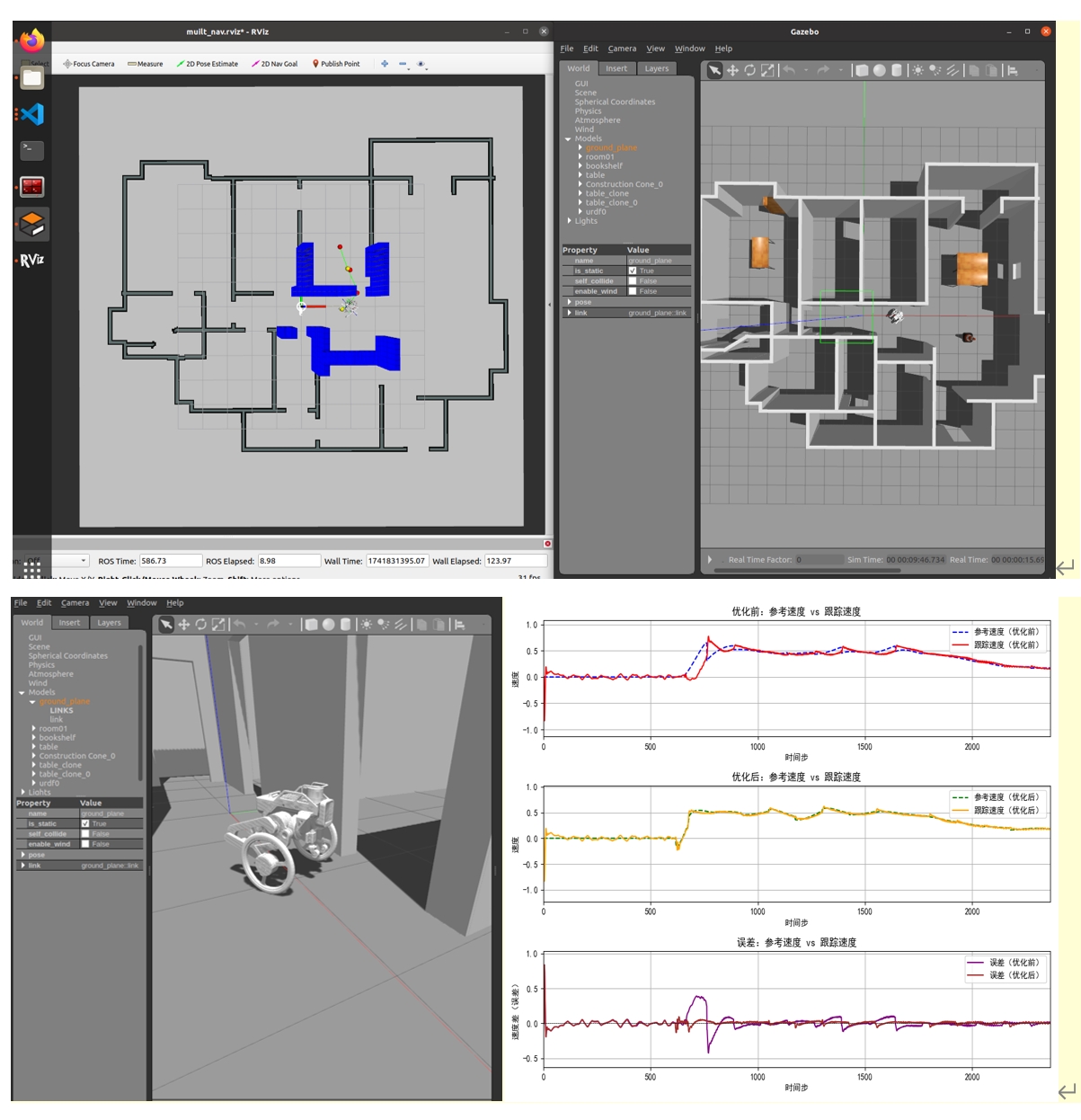Select Focus Camera in RViz toolbar
1081x1120 pixels.
click(x=89, y=64)
